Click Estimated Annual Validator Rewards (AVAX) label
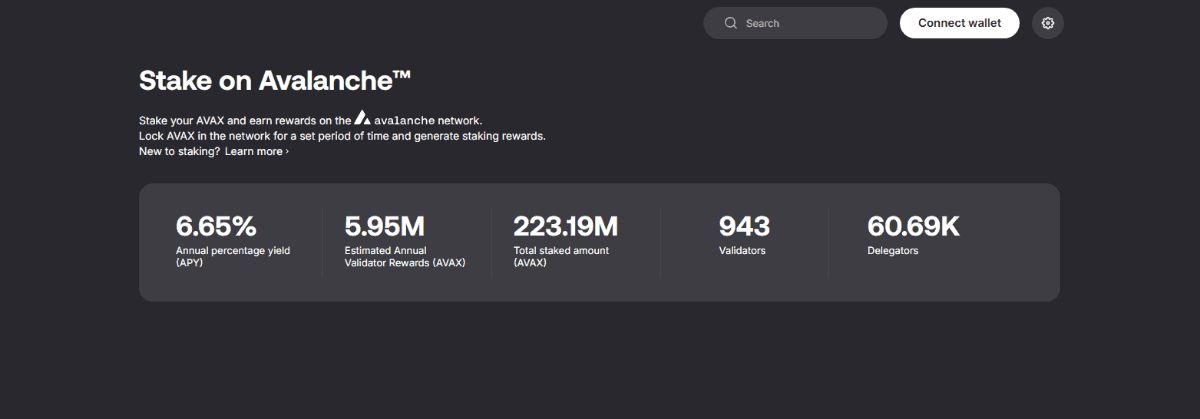1200x419 pixels. (405, 257)
